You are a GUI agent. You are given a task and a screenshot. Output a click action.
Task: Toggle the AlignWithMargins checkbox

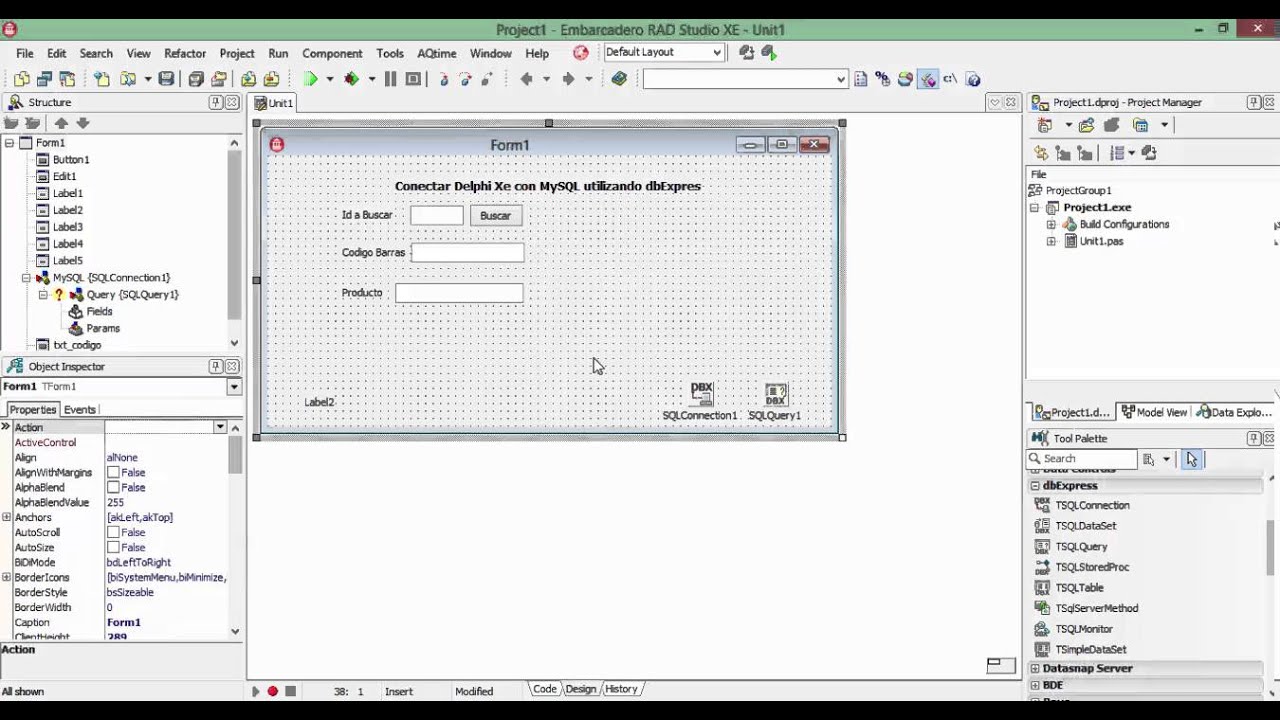click(113, 472)
